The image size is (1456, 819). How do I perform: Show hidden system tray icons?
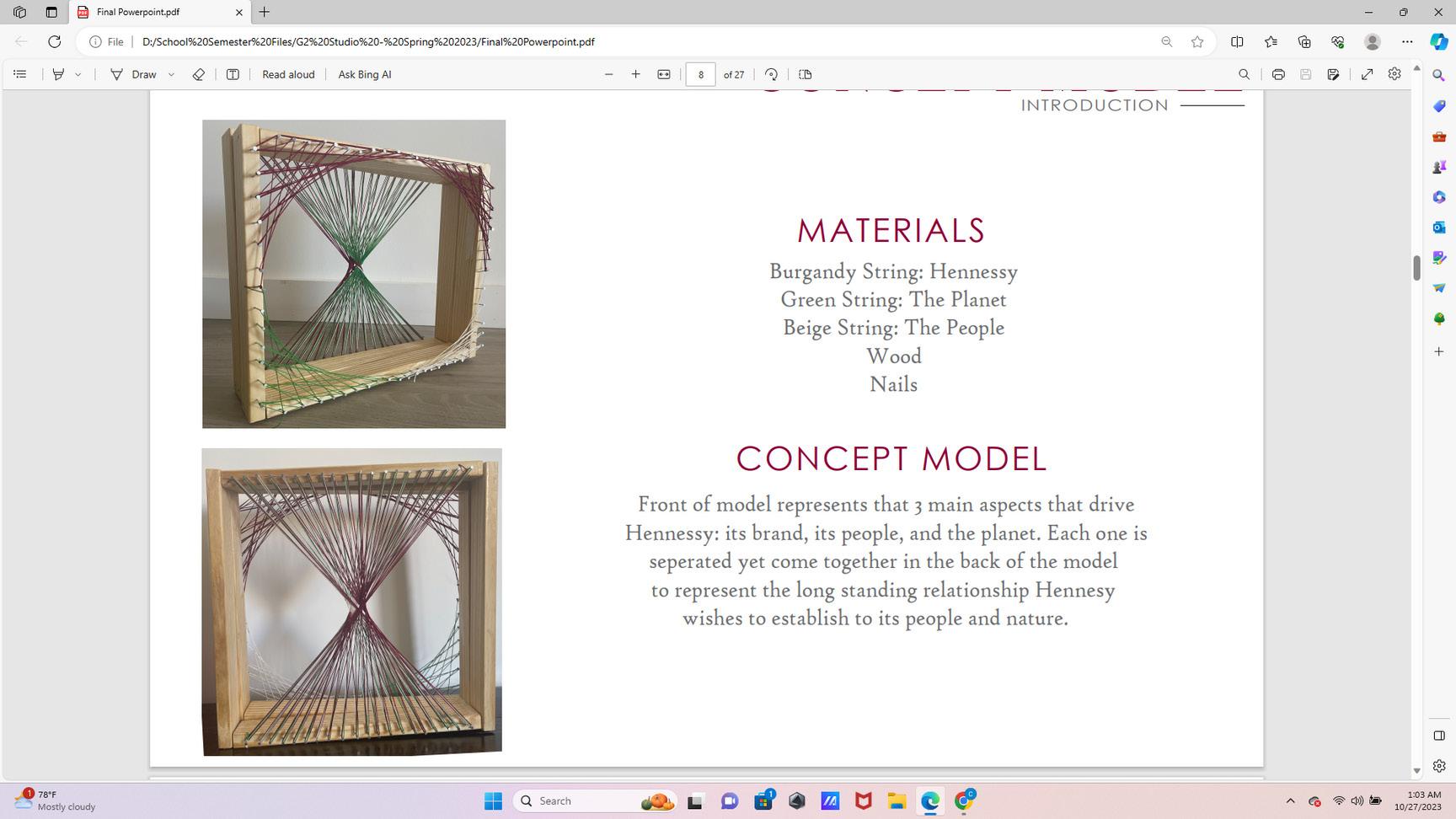pyautogui.click(x=1290, y=800)
